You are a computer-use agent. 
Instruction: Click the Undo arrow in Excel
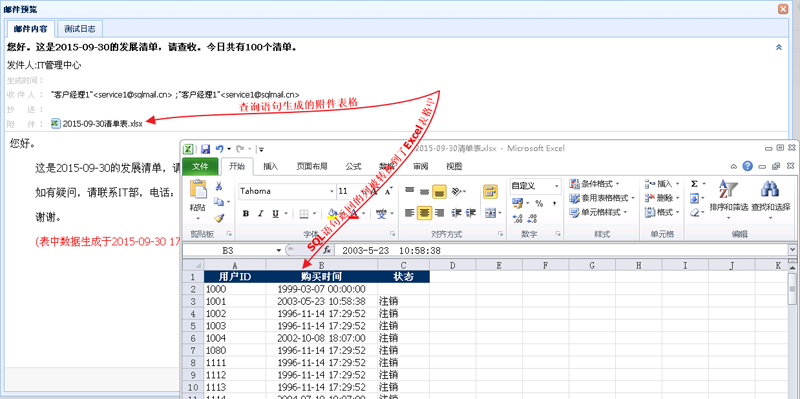[x=220, y=149]
